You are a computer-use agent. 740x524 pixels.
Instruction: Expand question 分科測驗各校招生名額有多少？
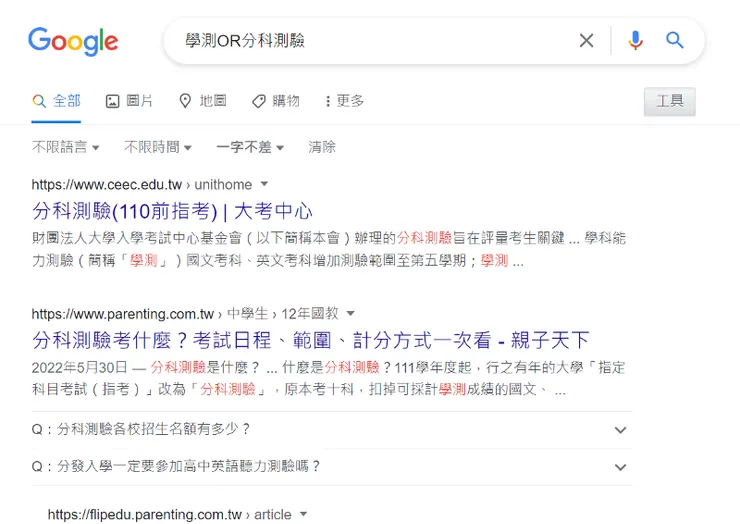(331, 430)
